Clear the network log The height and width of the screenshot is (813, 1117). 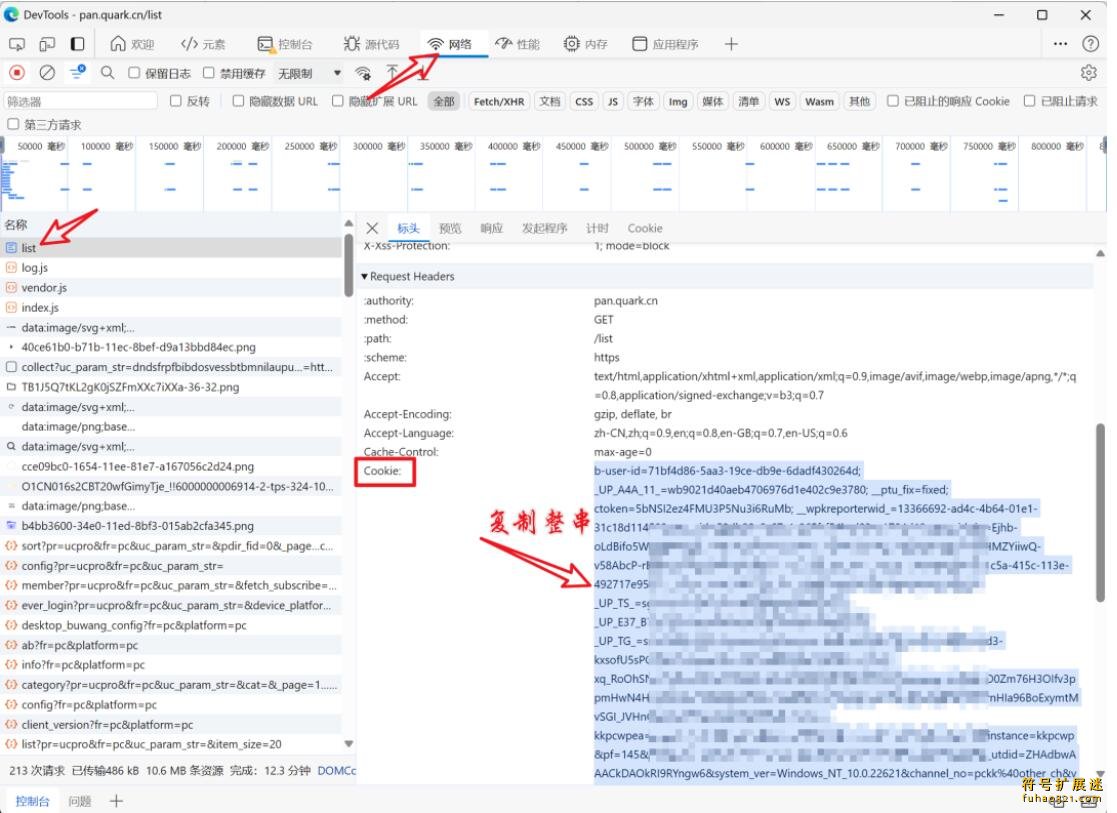tap(47, 73)
